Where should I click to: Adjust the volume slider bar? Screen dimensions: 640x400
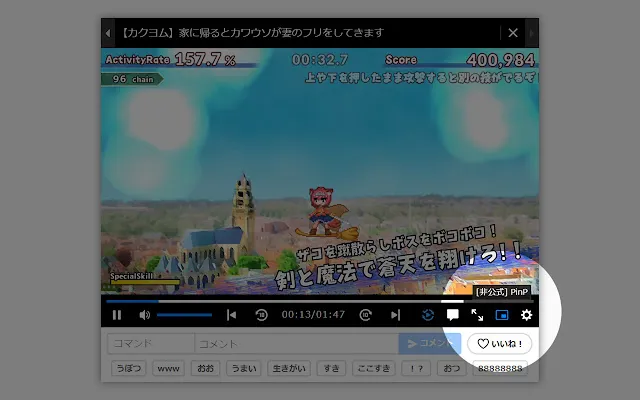tap(184, 315)
